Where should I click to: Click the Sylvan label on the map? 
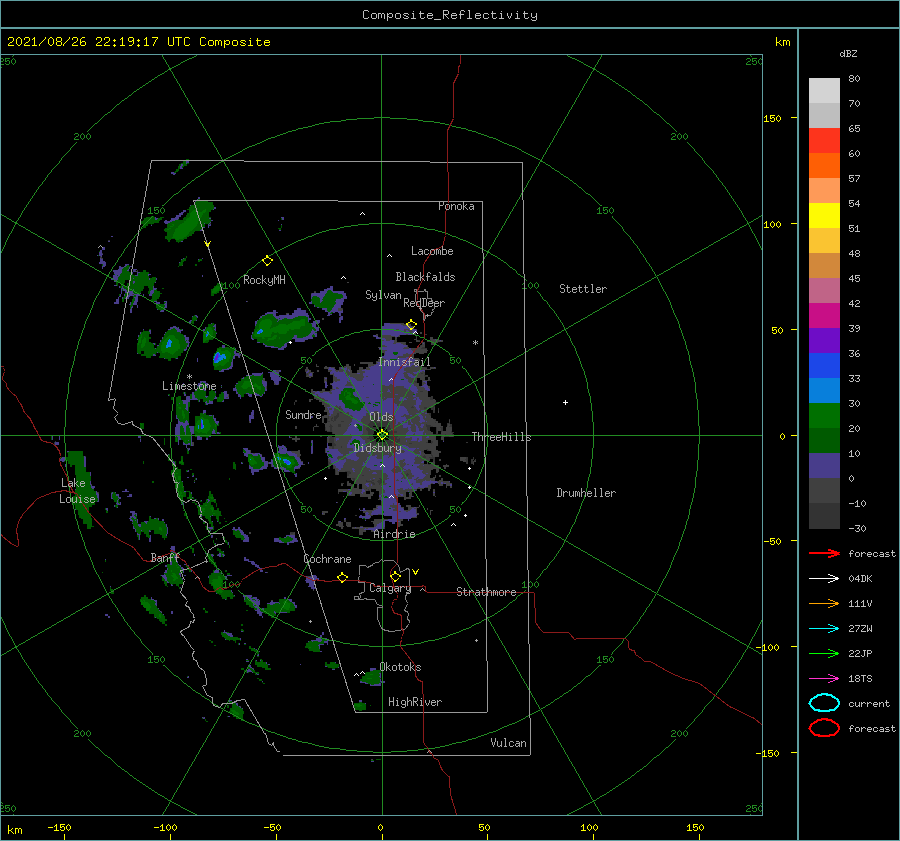point(383,295)
